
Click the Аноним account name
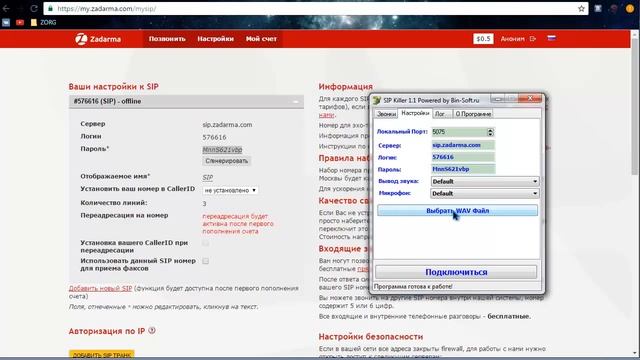point(512,39)
